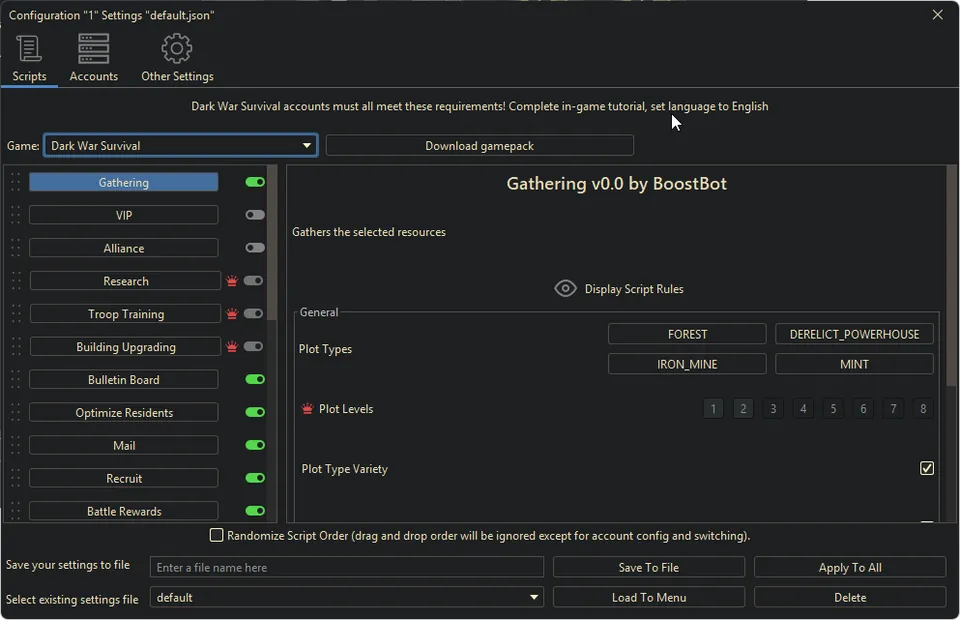Select the Troop Training script button
960x620 pixels.
126,314
